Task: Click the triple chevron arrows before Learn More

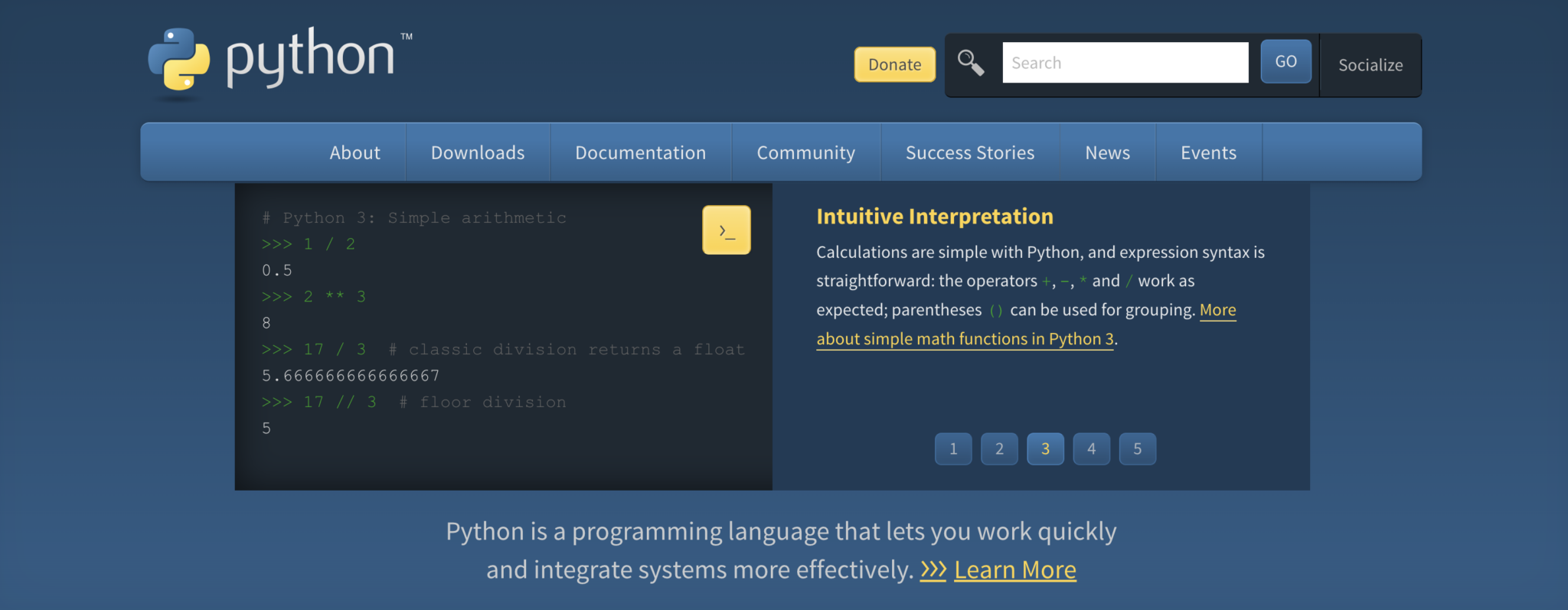Action: click(933, 569)
